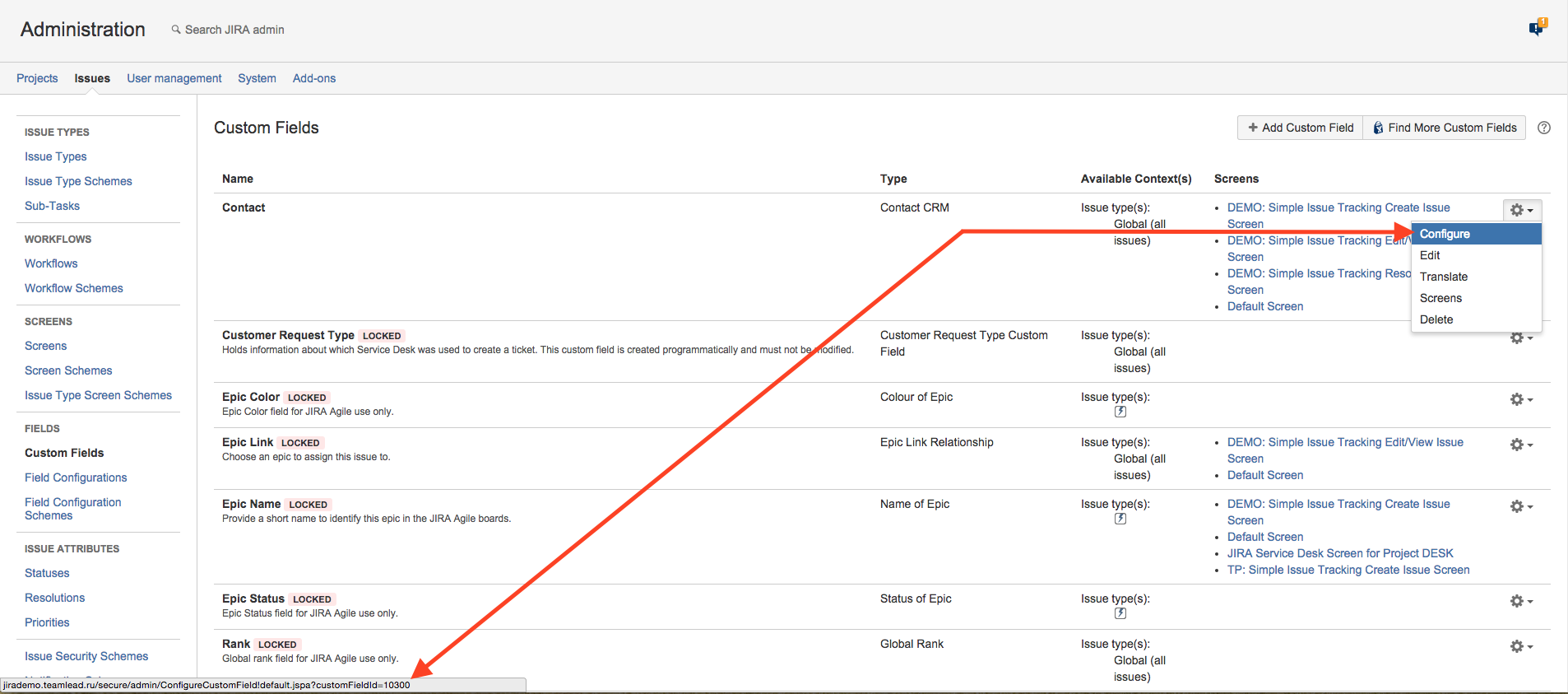Open Field Configurations in sidebar

(76, 477)
